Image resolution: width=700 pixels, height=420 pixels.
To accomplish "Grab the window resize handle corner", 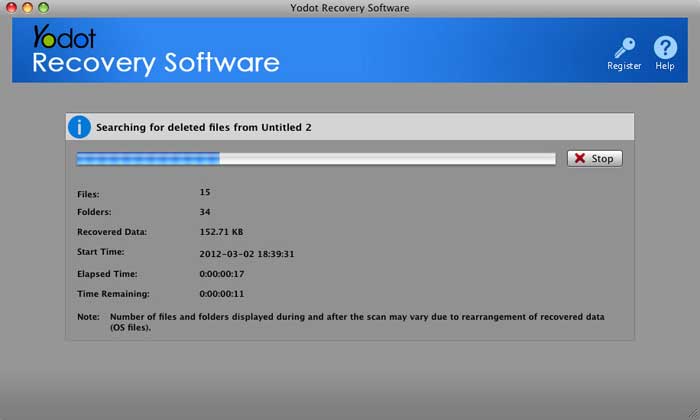I will [694, 414].
